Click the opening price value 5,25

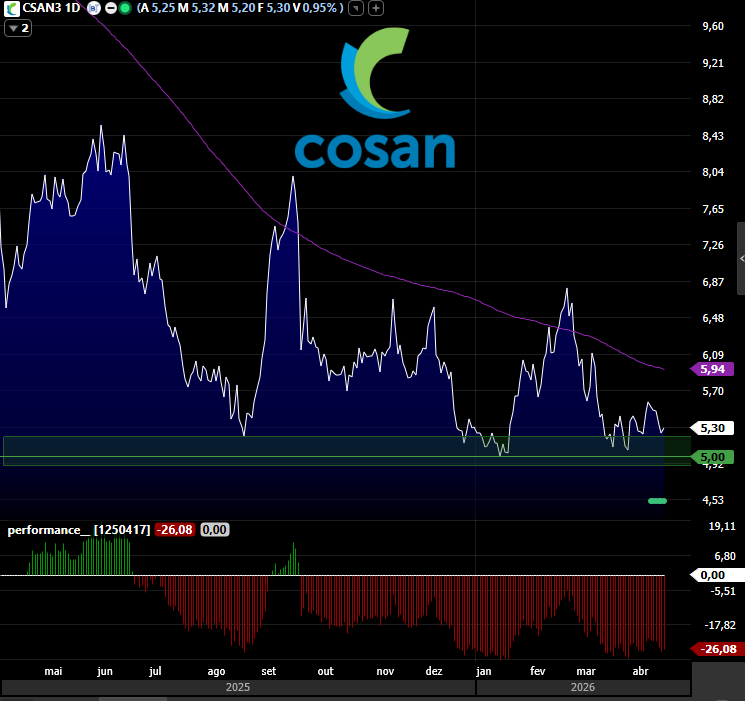pyautogui.click(x=163, y=8)
